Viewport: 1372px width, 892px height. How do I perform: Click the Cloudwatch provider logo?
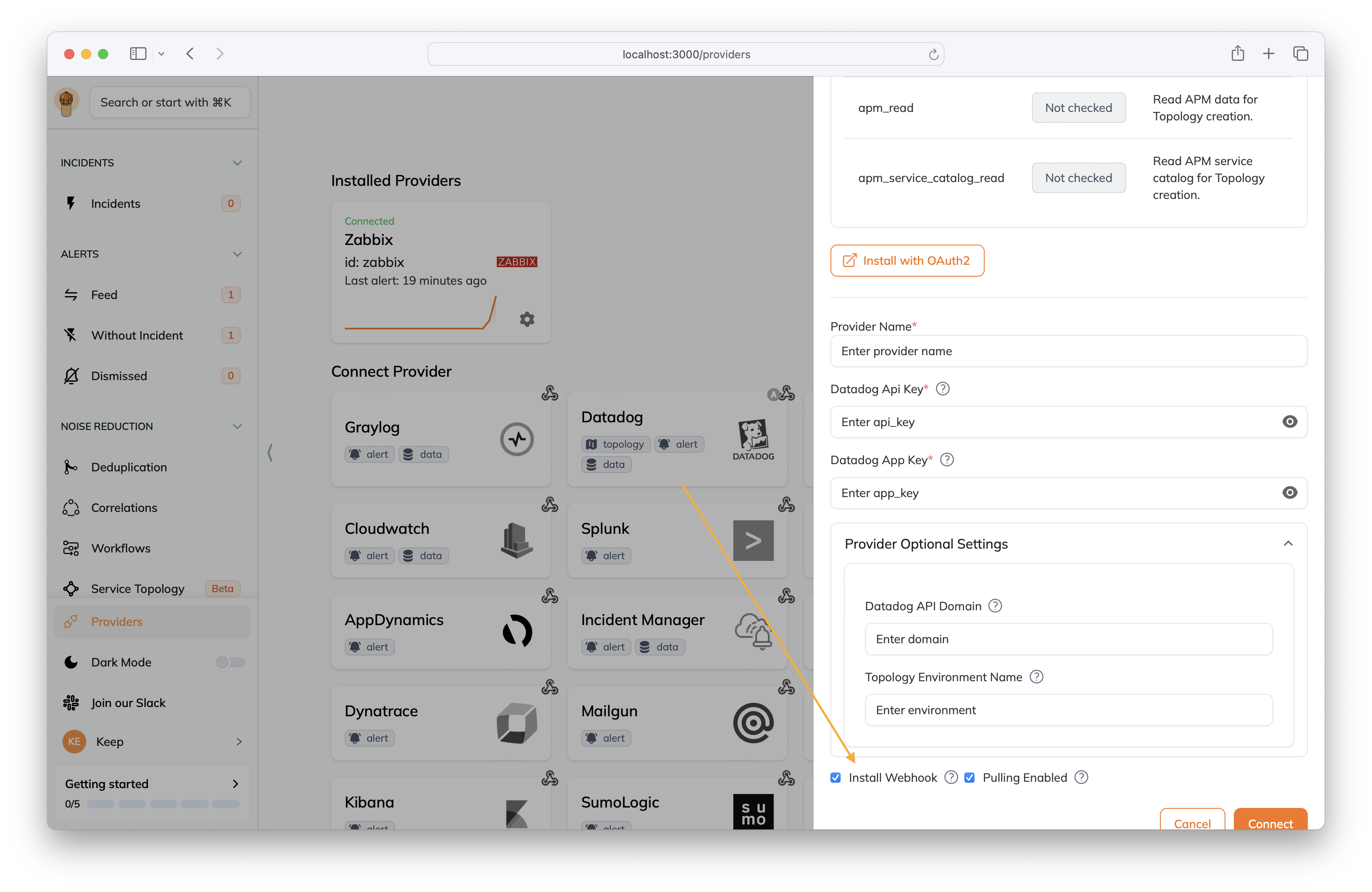[x=517, y=541]
